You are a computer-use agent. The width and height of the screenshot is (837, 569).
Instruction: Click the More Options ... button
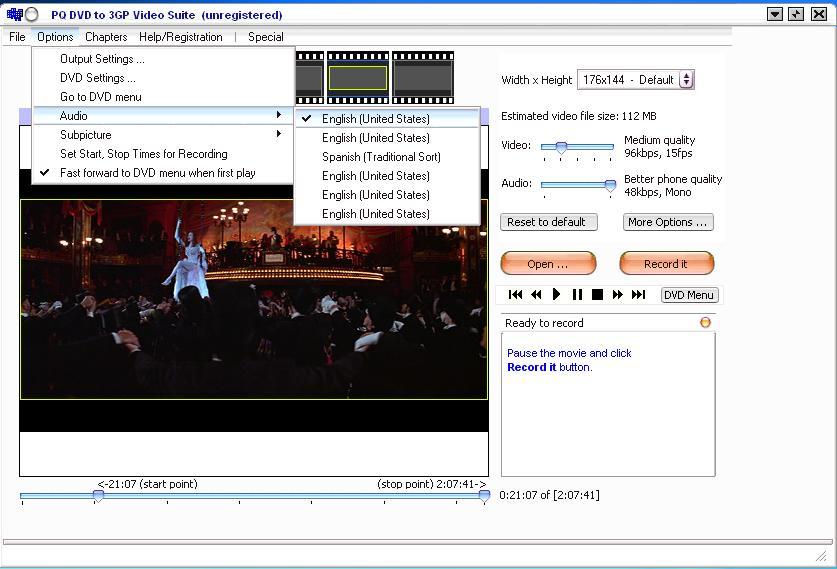tap(668, 222)
